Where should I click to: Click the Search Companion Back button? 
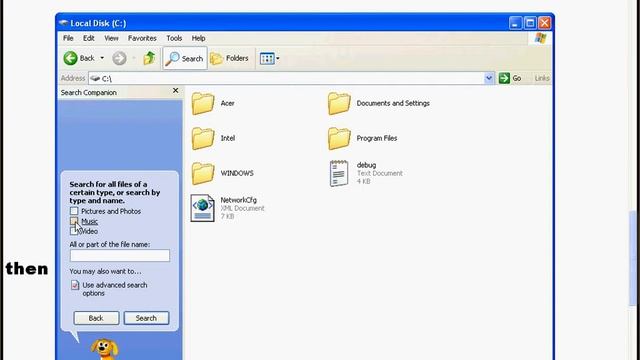96,318
